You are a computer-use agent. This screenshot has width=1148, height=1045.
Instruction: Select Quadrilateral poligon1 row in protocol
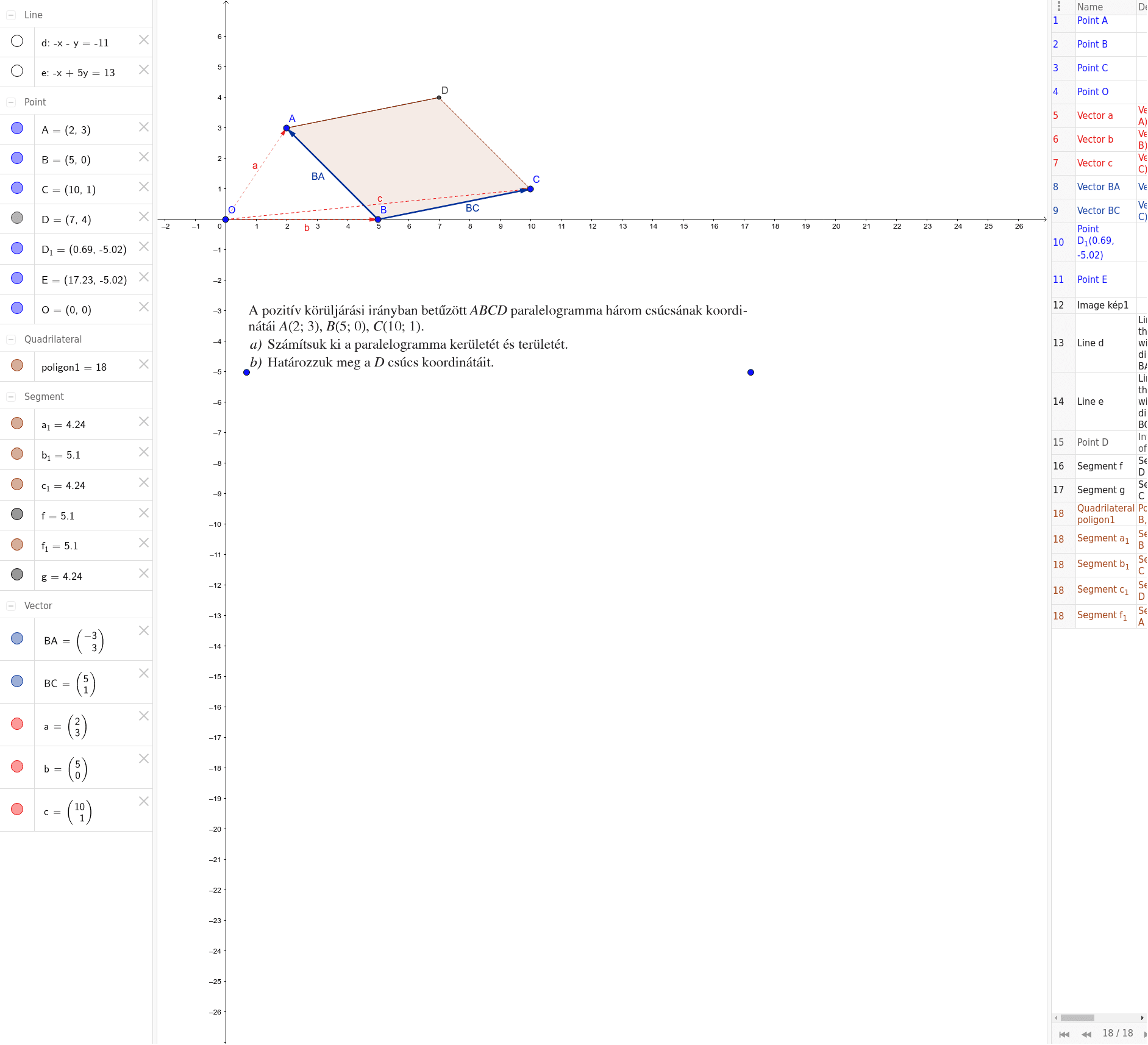(1099, 514)
